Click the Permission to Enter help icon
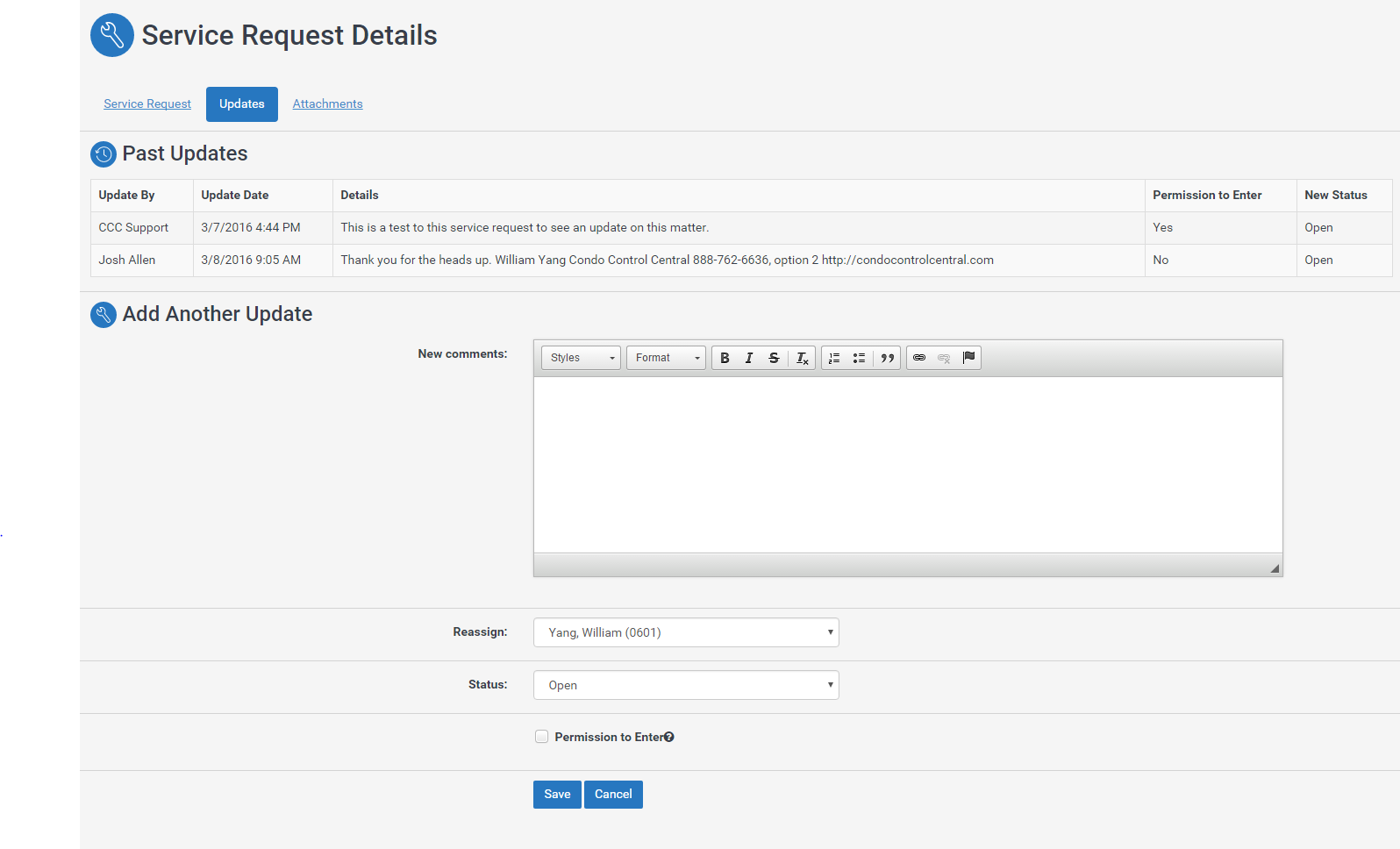This screenshot has width=1400, height=849. pos(669,737)
